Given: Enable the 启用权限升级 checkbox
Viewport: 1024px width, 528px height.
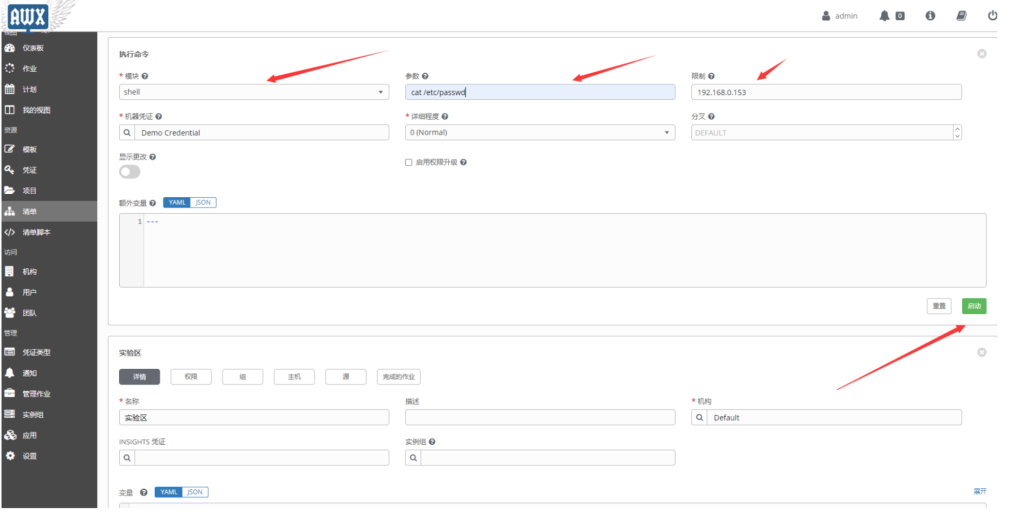Looking at the screenshot, I should click(408, 162).
